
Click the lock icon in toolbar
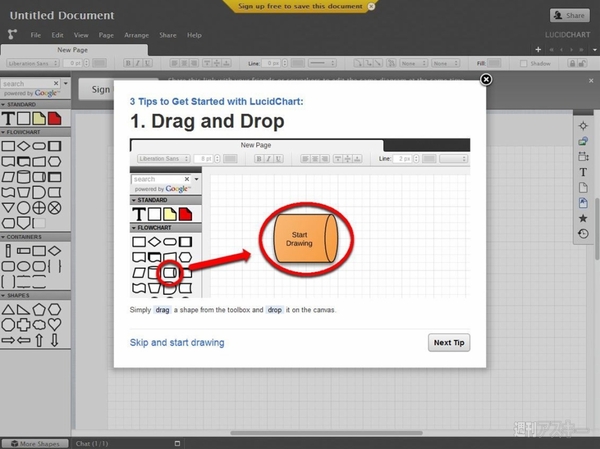572,63
